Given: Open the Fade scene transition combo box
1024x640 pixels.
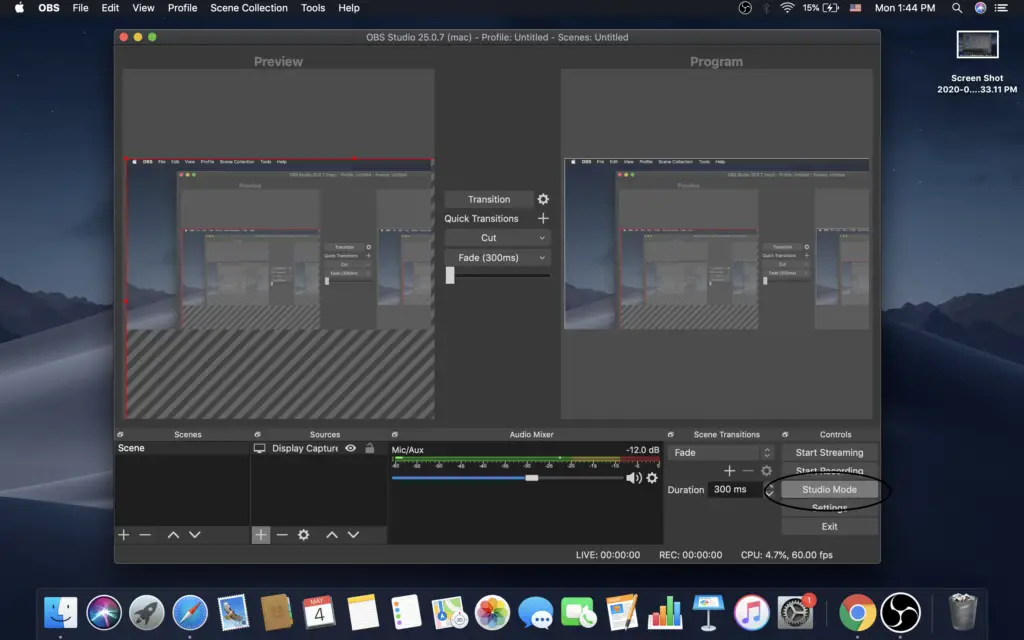Looking at the screenshot, I should (721, 453).
